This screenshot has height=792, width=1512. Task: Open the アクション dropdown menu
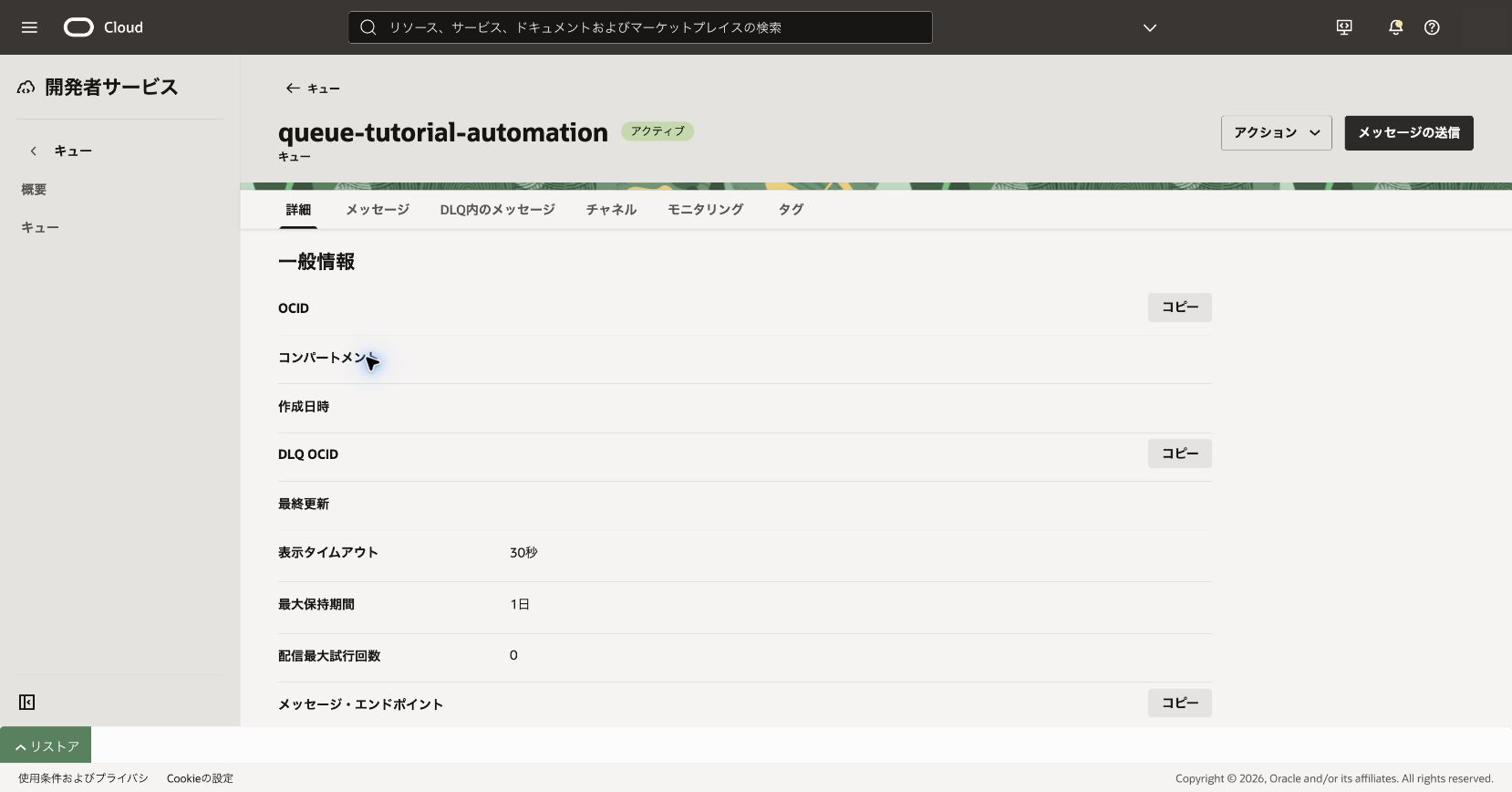pos(1277,133)
